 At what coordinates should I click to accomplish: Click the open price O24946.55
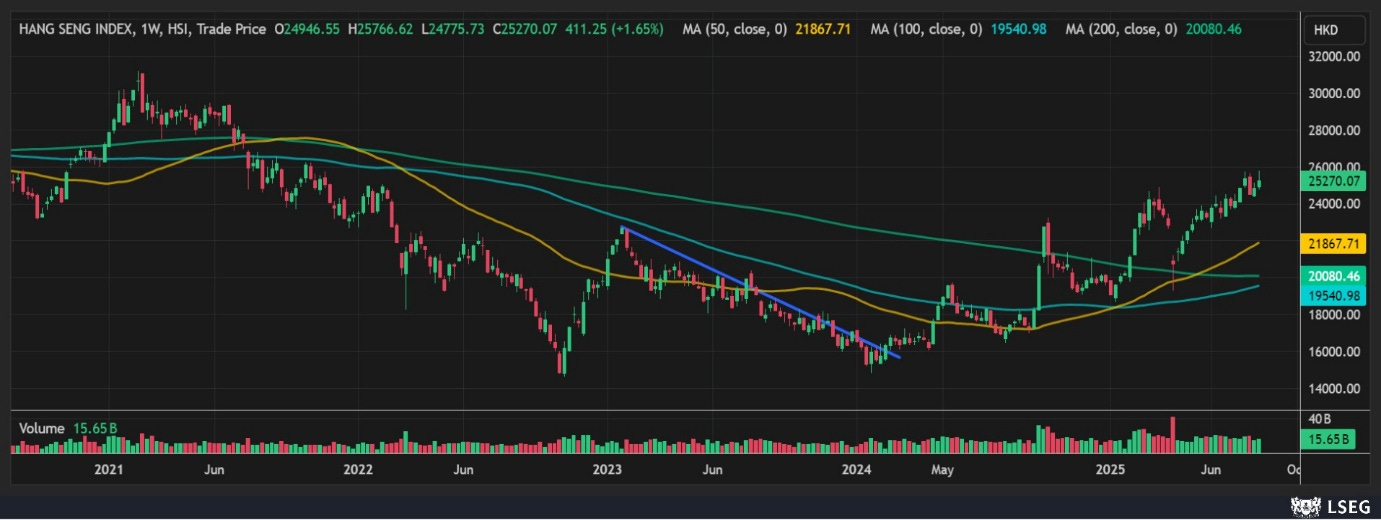tap(306, 30)
